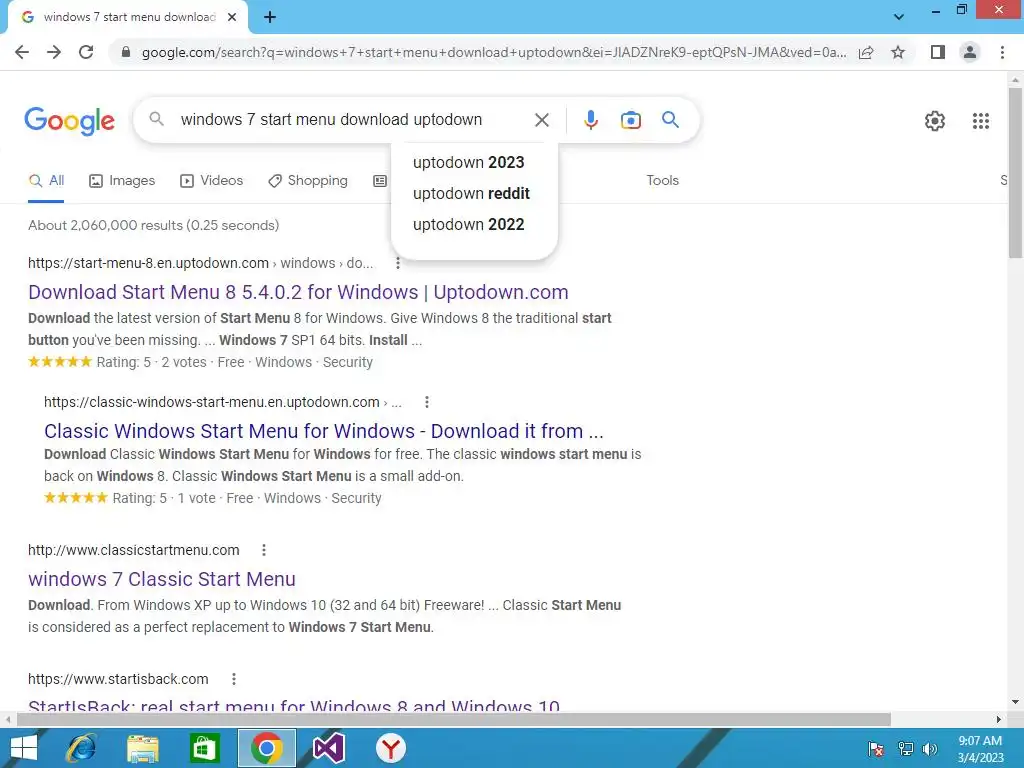Open Google quick settings gear
Image resolution: width=1024 pixels, height=768 pixels.
click(x=935, y=121)
